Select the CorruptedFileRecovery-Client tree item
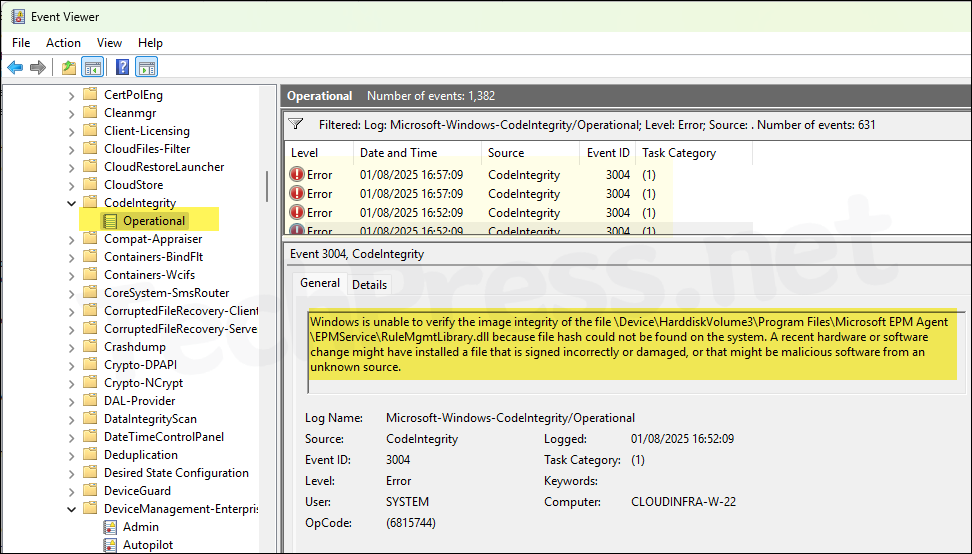Viewport: 972px width, 554px height. pyautogui.click(x=180, y=310)
